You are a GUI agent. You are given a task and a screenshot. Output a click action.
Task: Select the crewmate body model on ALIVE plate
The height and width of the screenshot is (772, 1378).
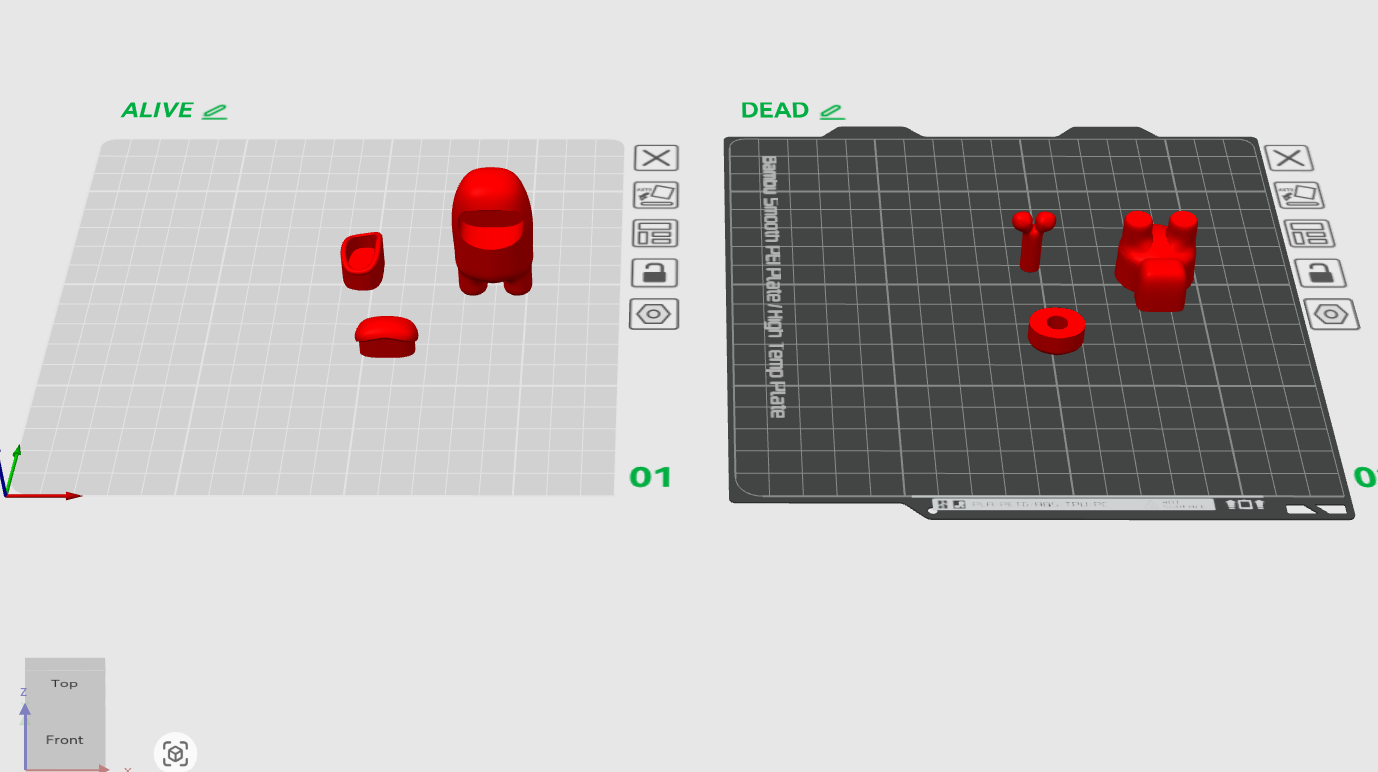tap(492, 231)
